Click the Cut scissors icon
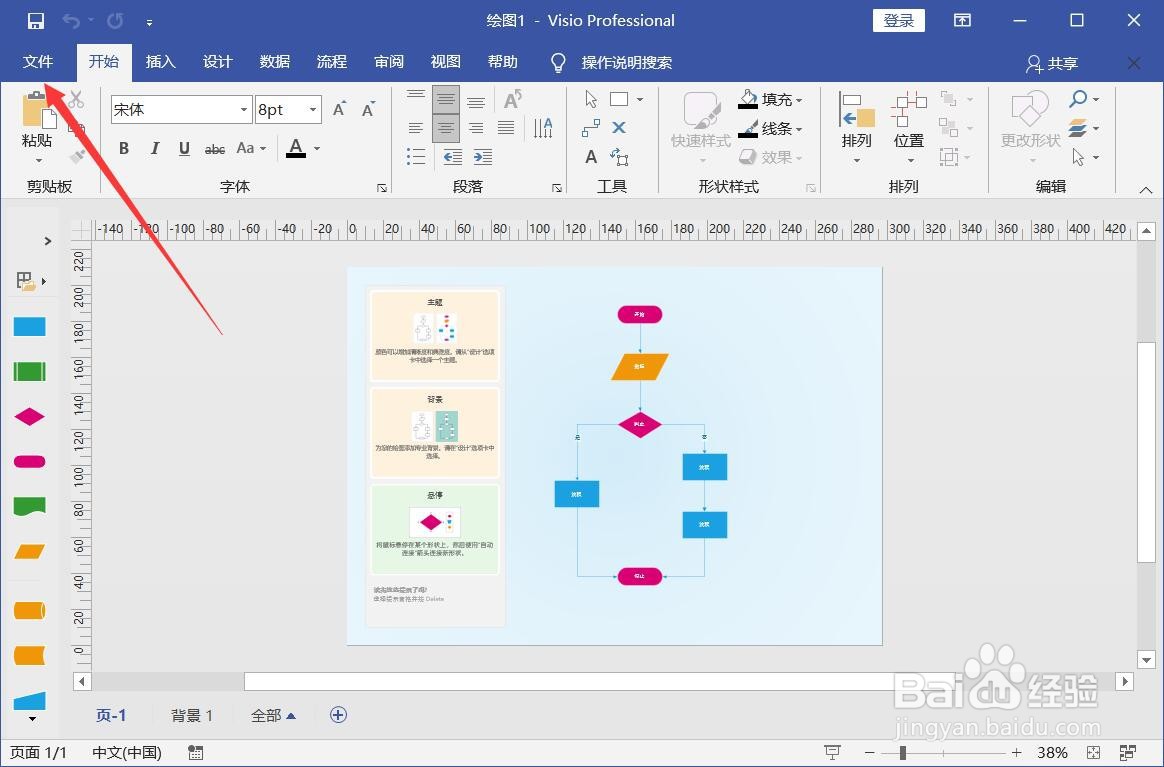 (x=76, y=99)
